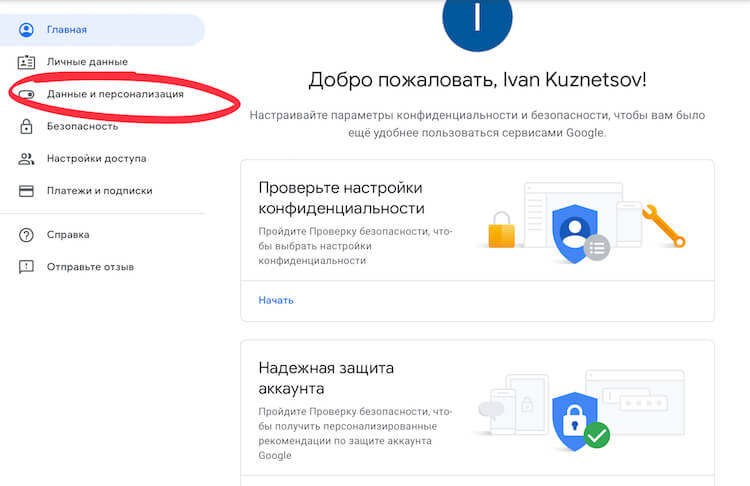Click the Отправьте отзыв text link
The height and width of the screenshot is (486, 750).
90,267
